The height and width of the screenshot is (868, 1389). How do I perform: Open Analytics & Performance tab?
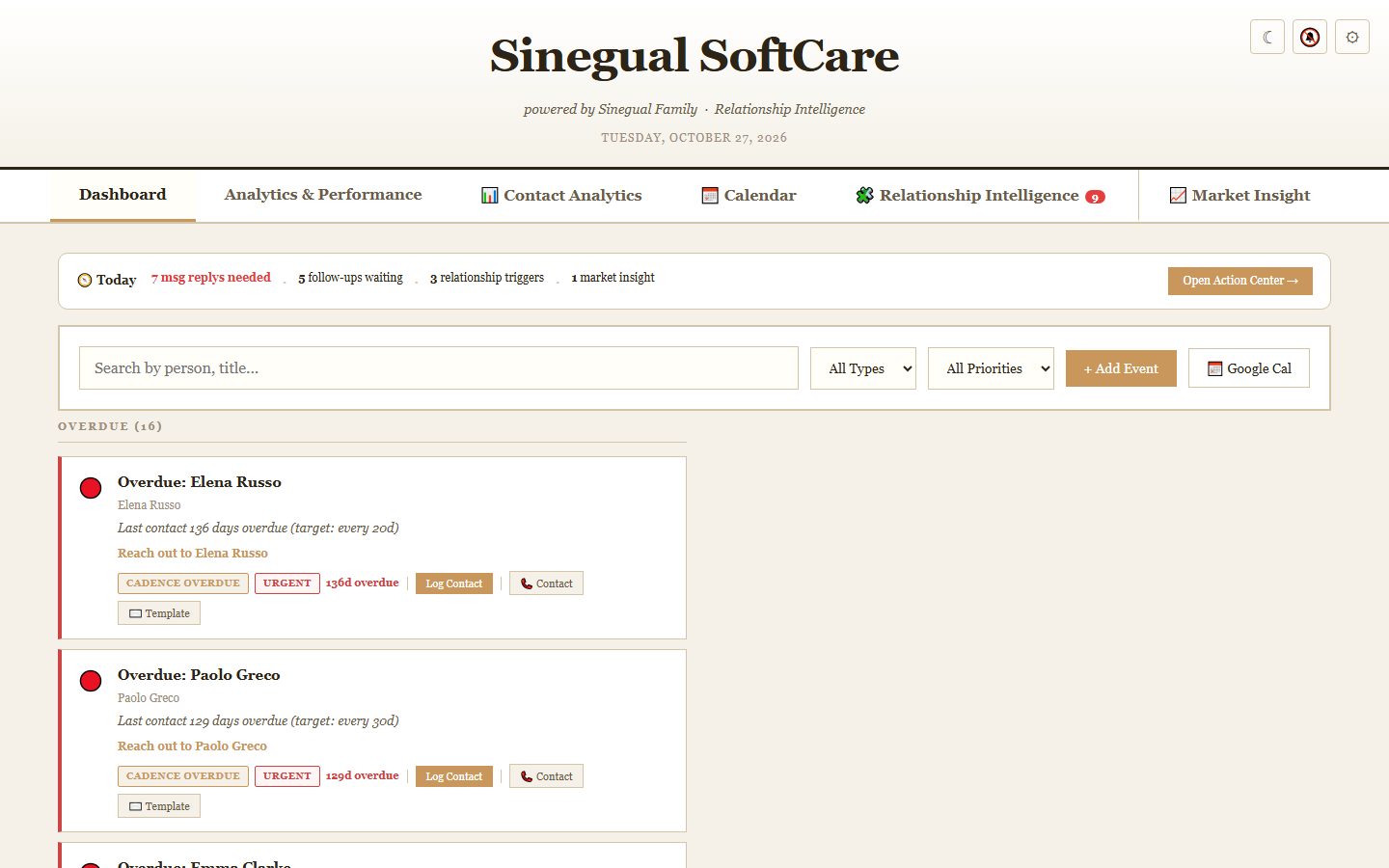323,195
